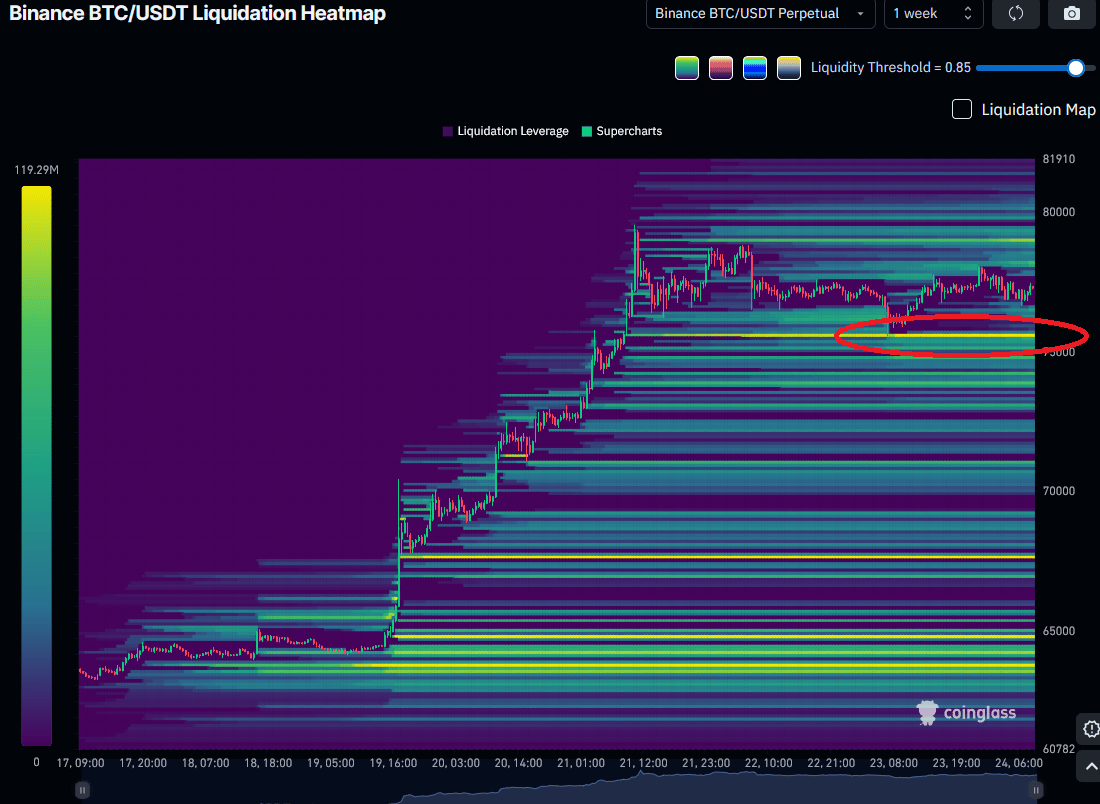The image size is (1100, 804).
Task: Open the 1 week timeframe selector
Action: (x=934, y=13)
